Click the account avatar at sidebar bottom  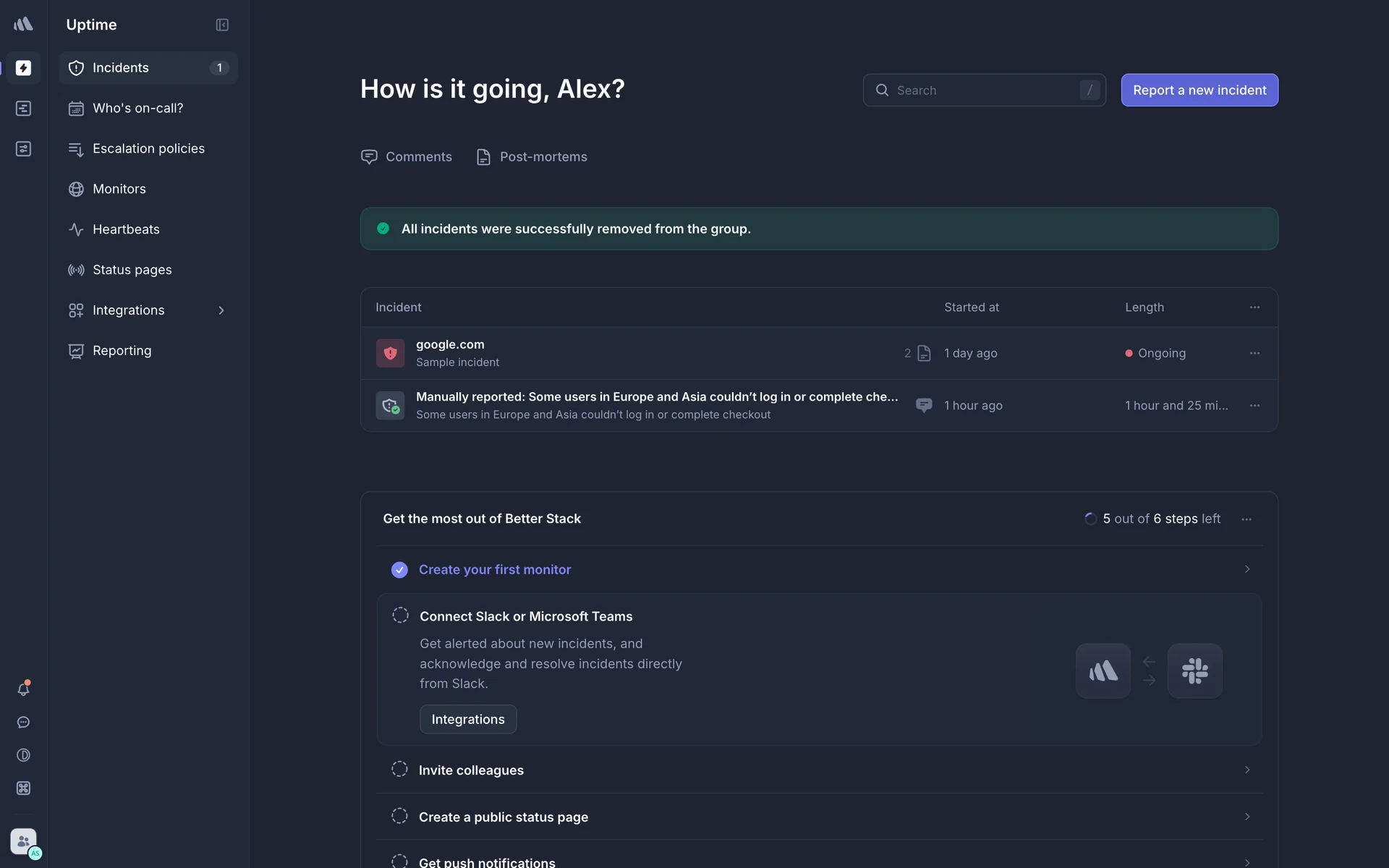click(x=25, y=842)
